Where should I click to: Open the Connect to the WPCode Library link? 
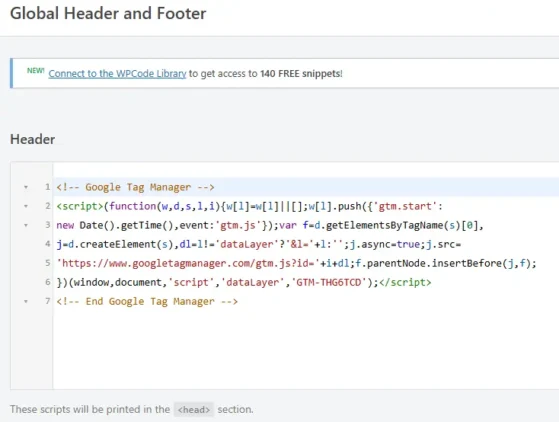tap(117, 73)
